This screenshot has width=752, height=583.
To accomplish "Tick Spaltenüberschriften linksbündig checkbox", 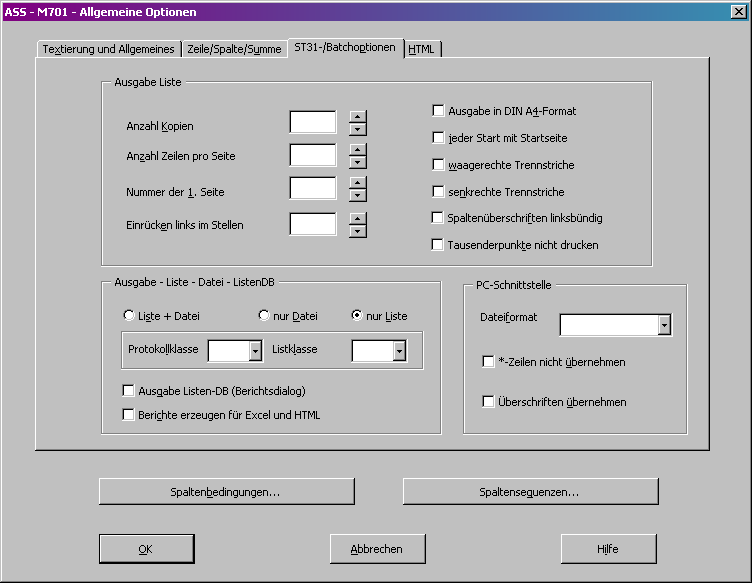I will click(438, 218).
